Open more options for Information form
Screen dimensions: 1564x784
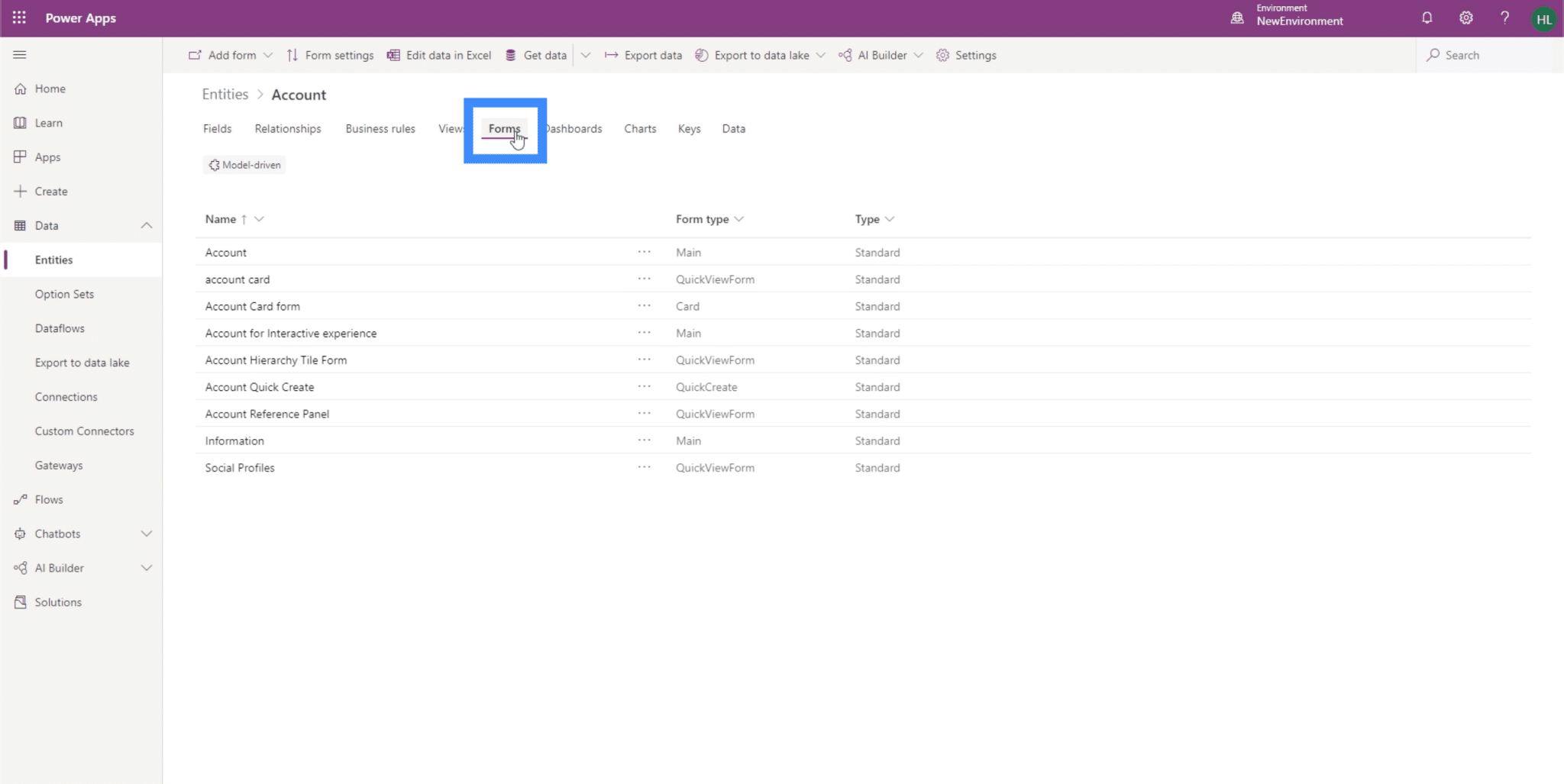coord(645,440)
